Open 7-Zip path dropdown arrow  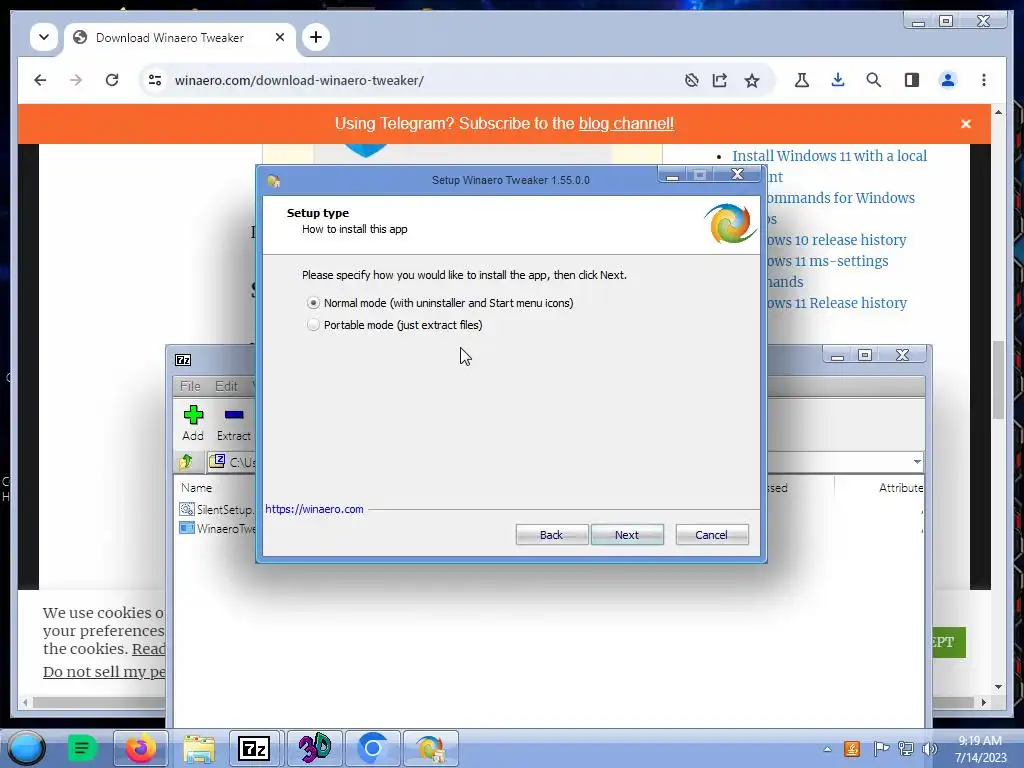pos(917,462)
